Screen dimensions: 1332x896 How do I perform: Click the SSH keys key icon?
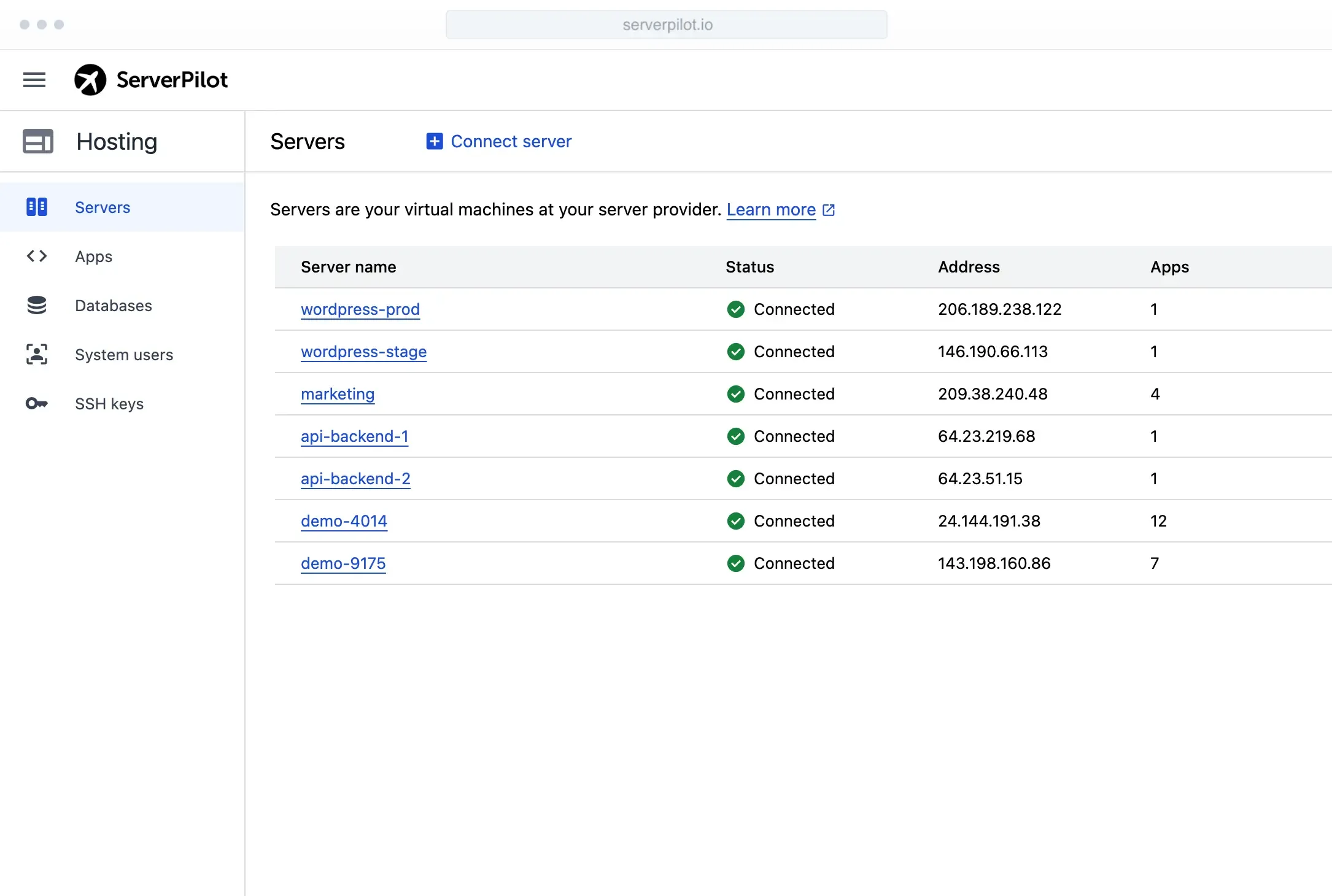(x=37, y=403)
